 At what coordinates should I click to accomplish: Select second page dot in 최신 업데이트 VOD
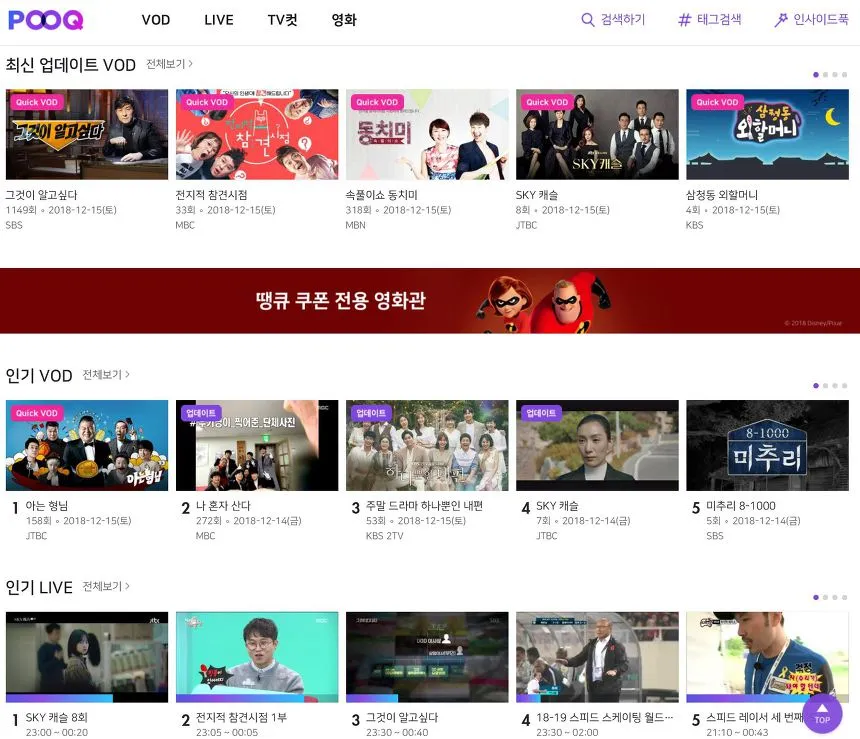[825, 74]
